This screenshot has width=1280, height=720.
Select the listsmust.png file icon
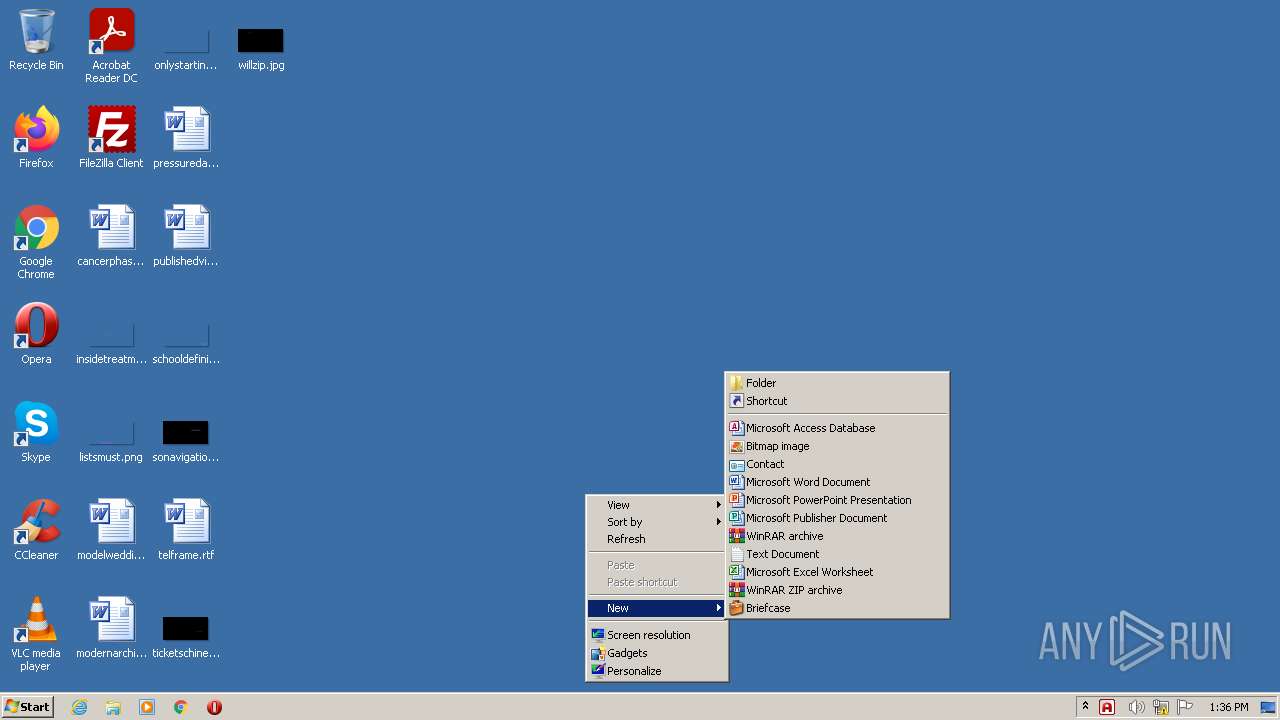[x=111, y=438]
